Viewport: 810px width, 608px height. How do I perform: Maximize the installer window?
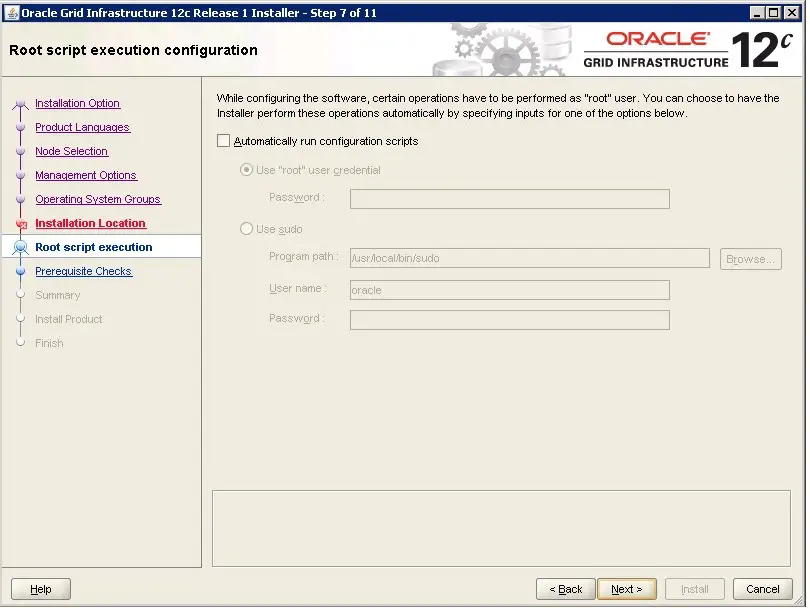point(774,12)
